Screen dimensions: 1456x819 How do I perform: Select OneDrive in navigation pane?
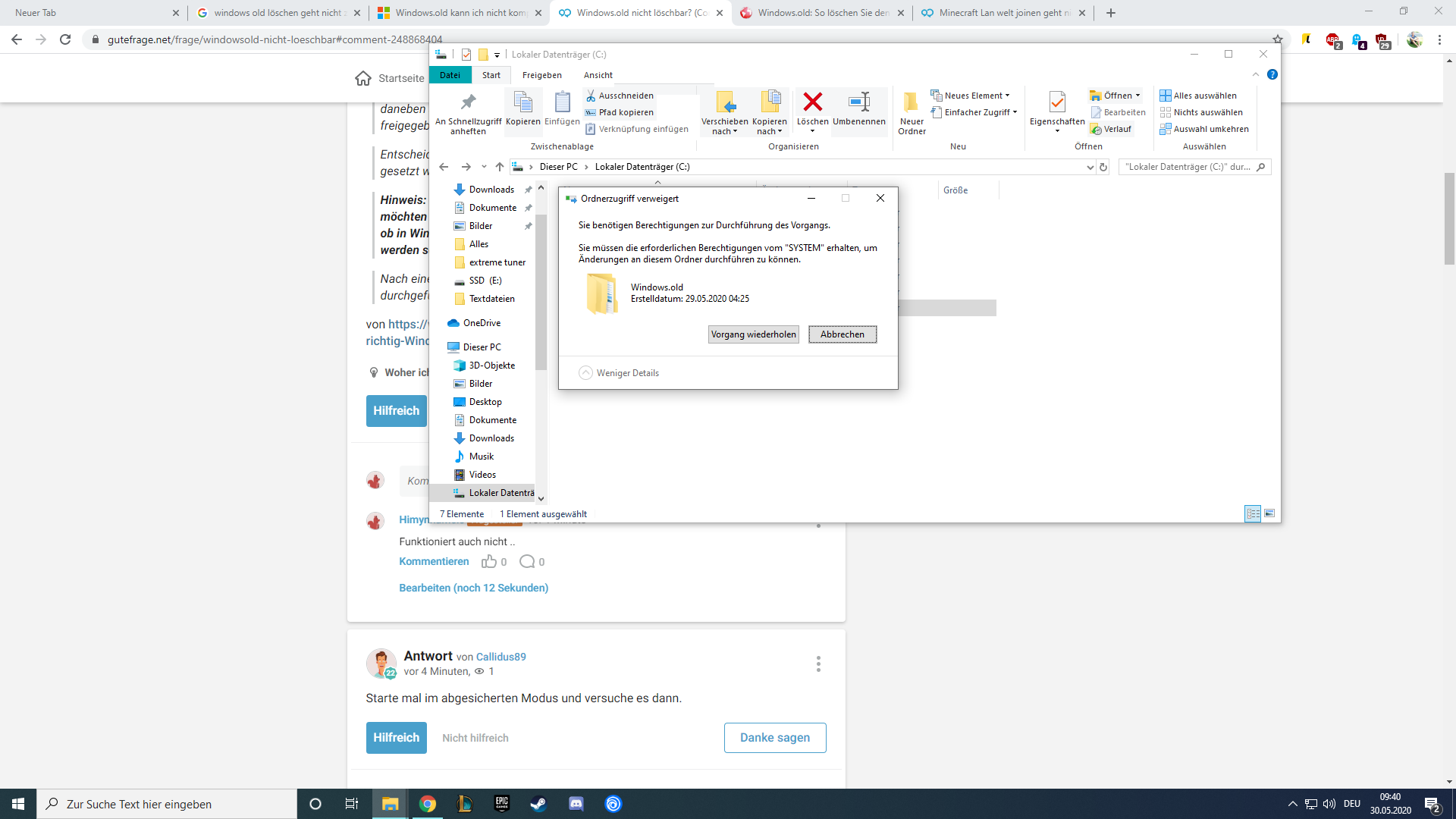[x=482, y=323]
